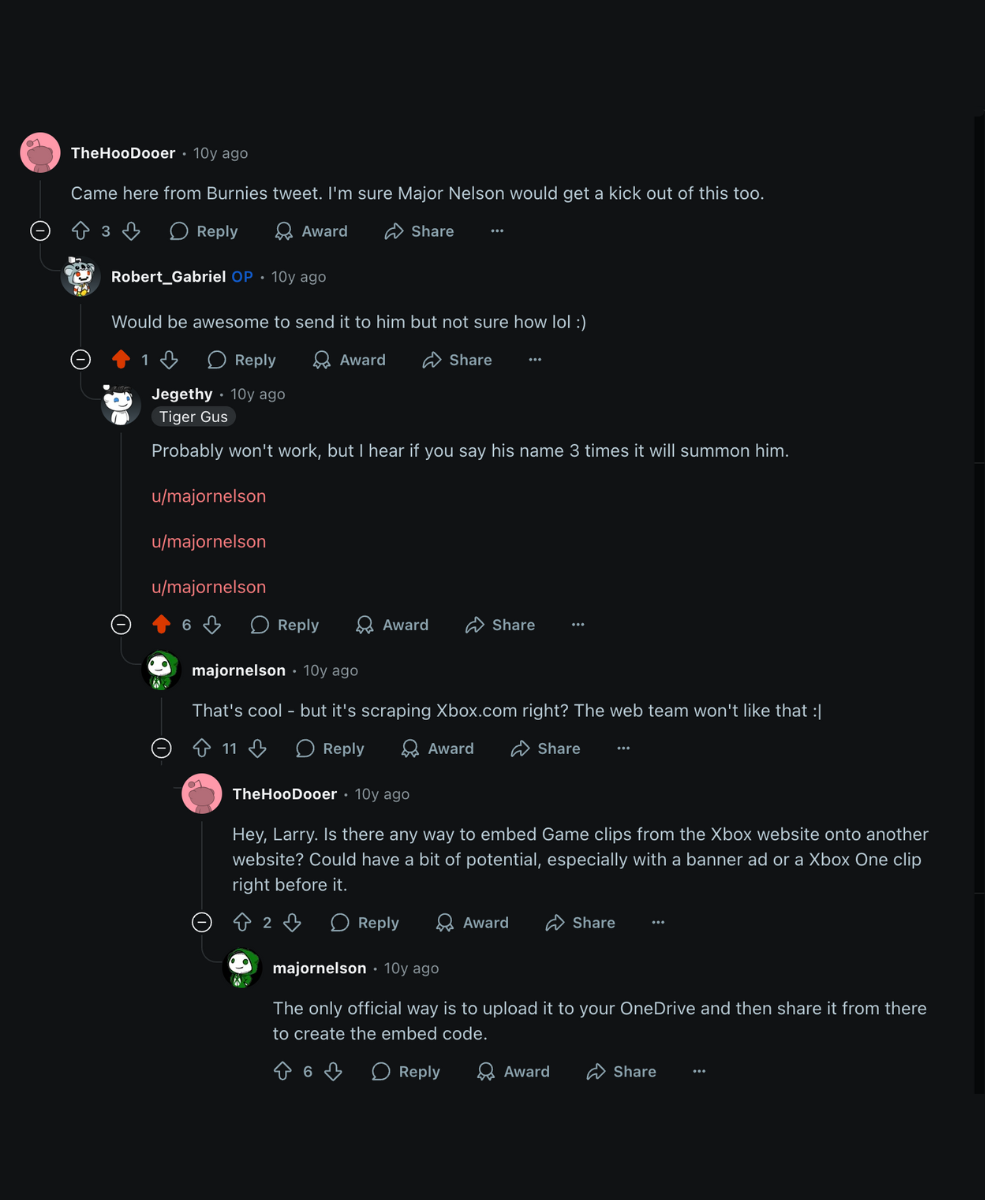
Task: Upvote TheHooDooer's top comment
Action: [81, 231]
